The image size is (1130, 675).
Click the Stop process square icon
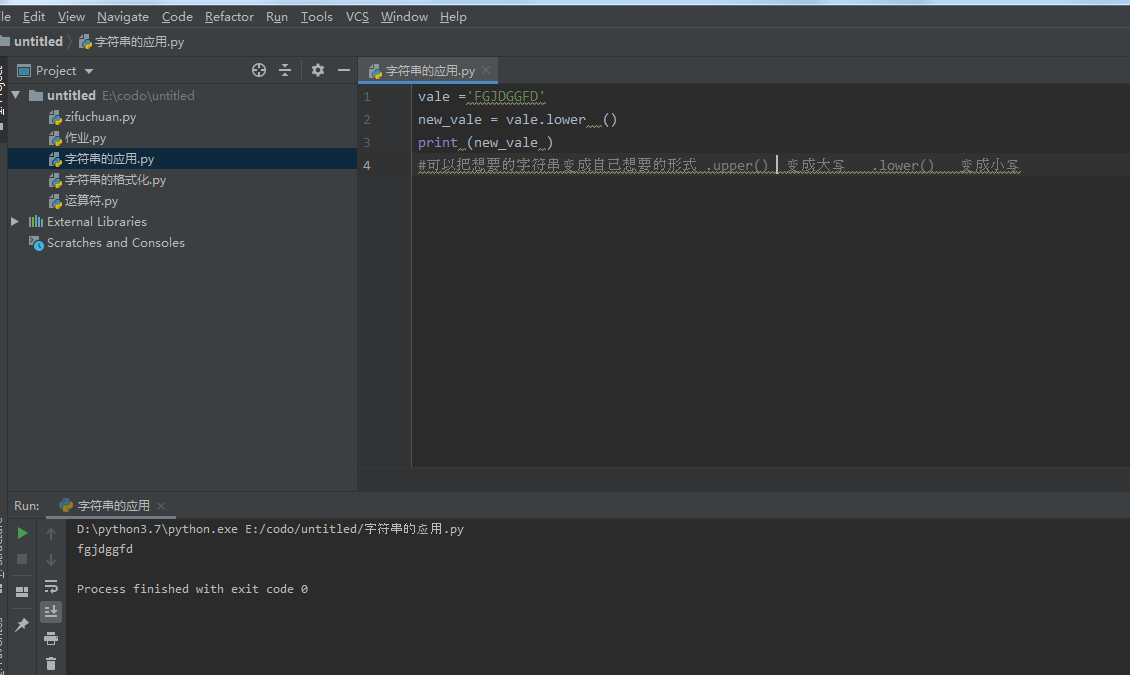22,559
